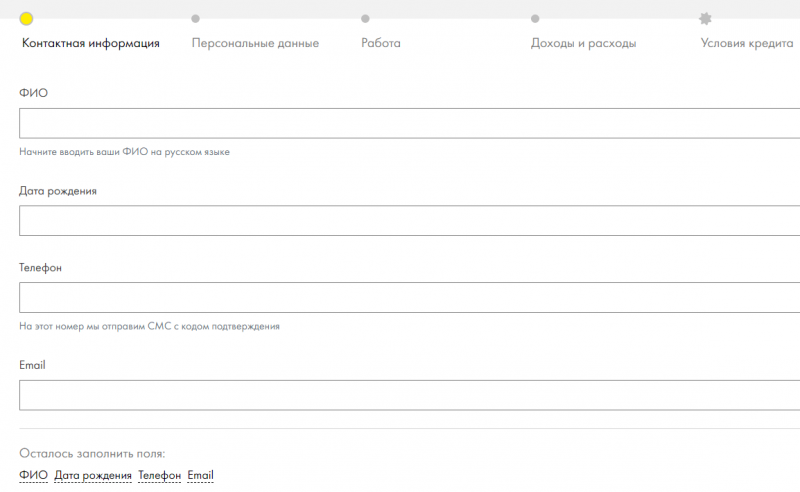Open the Доходы и расходы step
Screen dimensions: 800x492
583,43
